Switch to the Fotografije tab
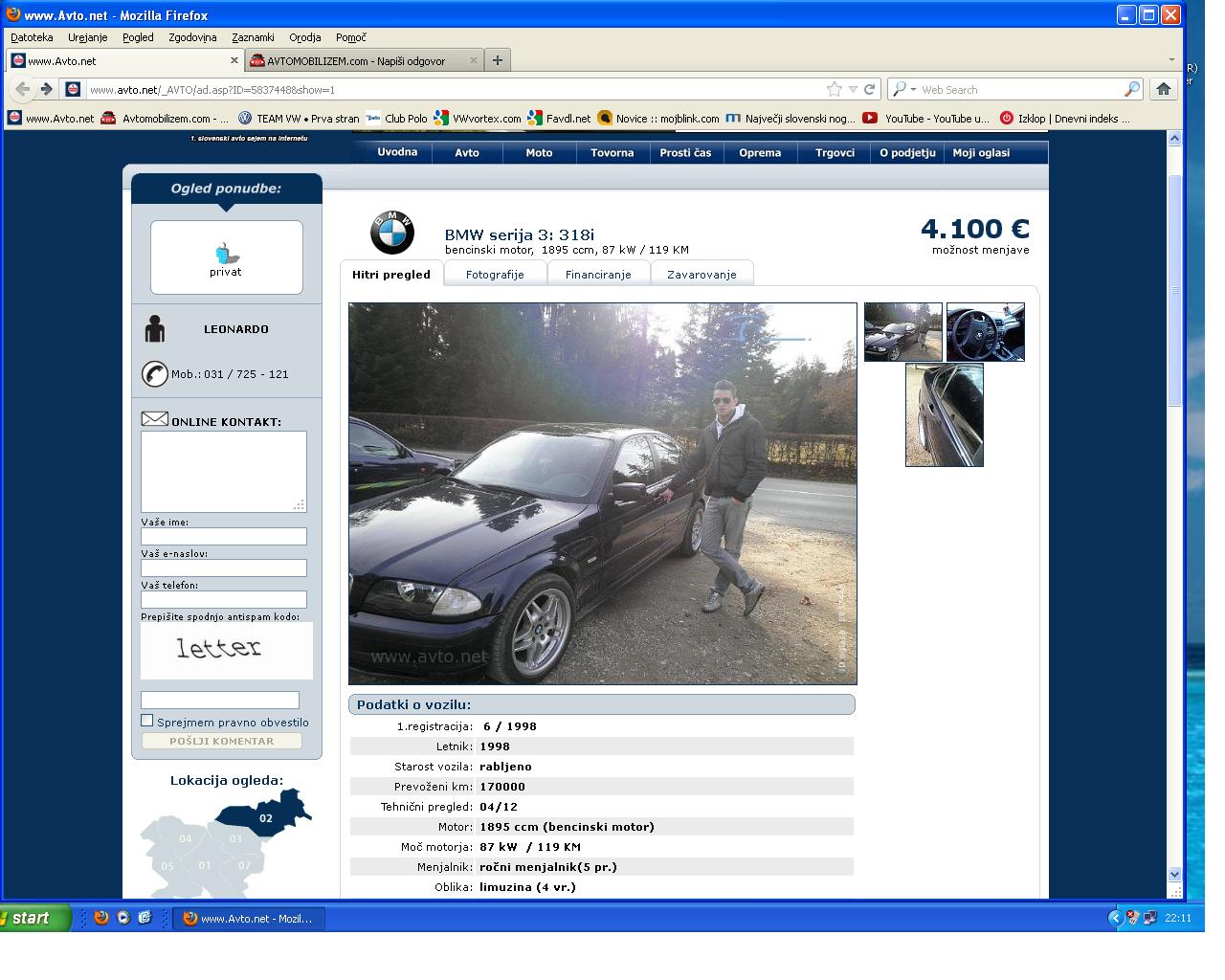 pos(495,274)
